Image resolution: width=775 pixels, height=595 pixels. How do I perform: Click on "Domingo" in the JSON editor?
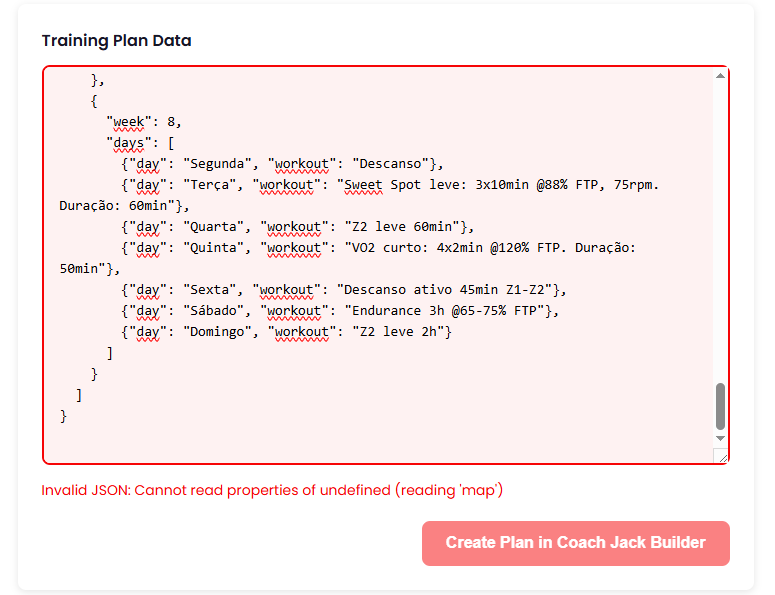tap(218, 332)
